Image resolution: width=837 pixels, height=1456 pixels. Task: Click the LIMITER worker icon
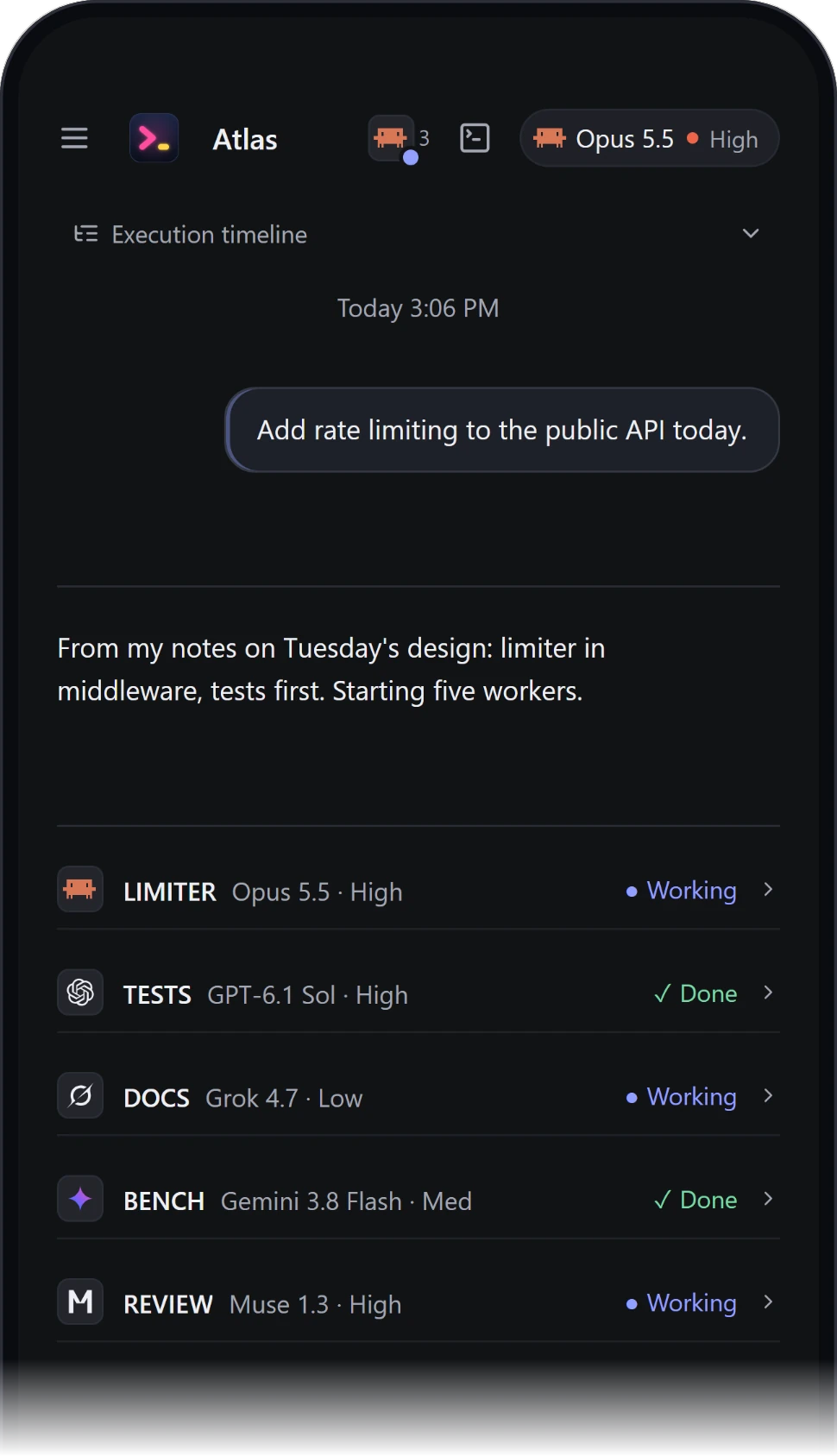[x=80, y=889]
